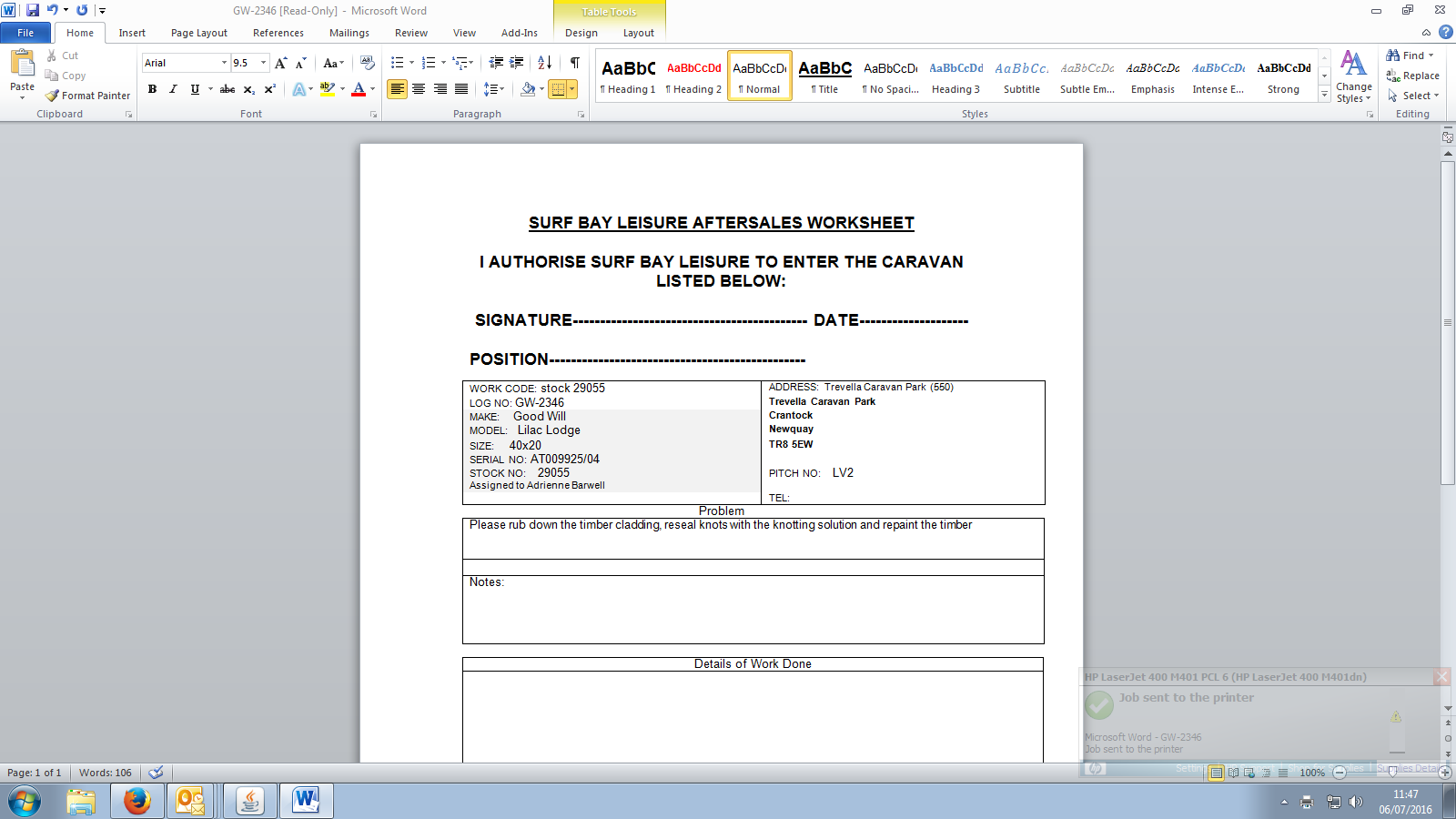Image resolution: width=1456 pixels, height=819 pixels.
Task: Click the Replace button
Action: pyautogui.click(x=1412, y=76)
